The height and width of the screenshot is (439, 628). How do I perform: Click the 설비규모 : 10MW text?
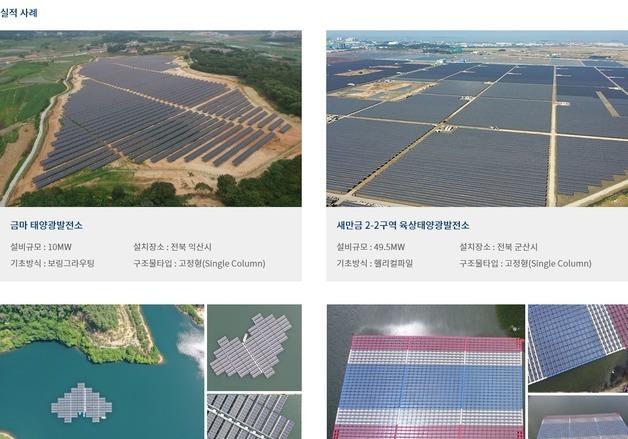pyautogui.click(x=41, y=247)
